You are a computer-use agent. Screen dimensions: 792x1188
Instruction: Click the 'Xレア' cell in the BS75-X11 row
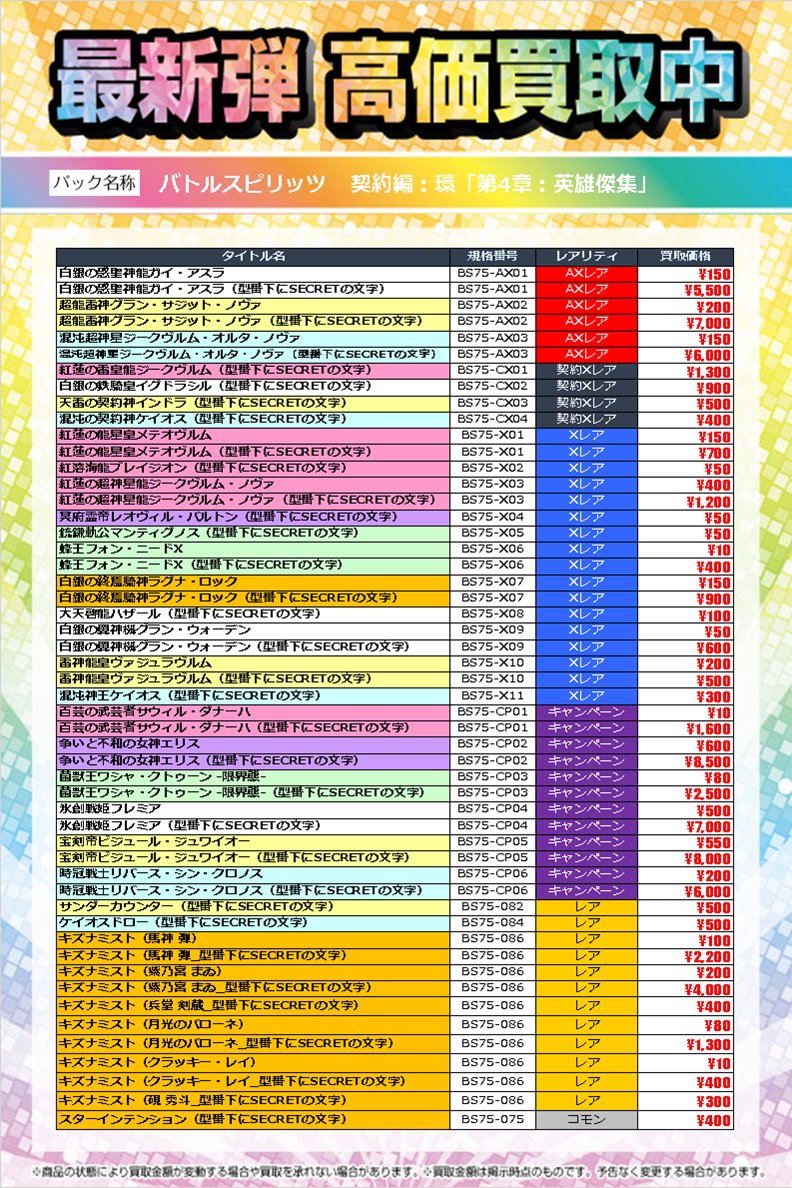pyautogui.click(x=586, y=696)
